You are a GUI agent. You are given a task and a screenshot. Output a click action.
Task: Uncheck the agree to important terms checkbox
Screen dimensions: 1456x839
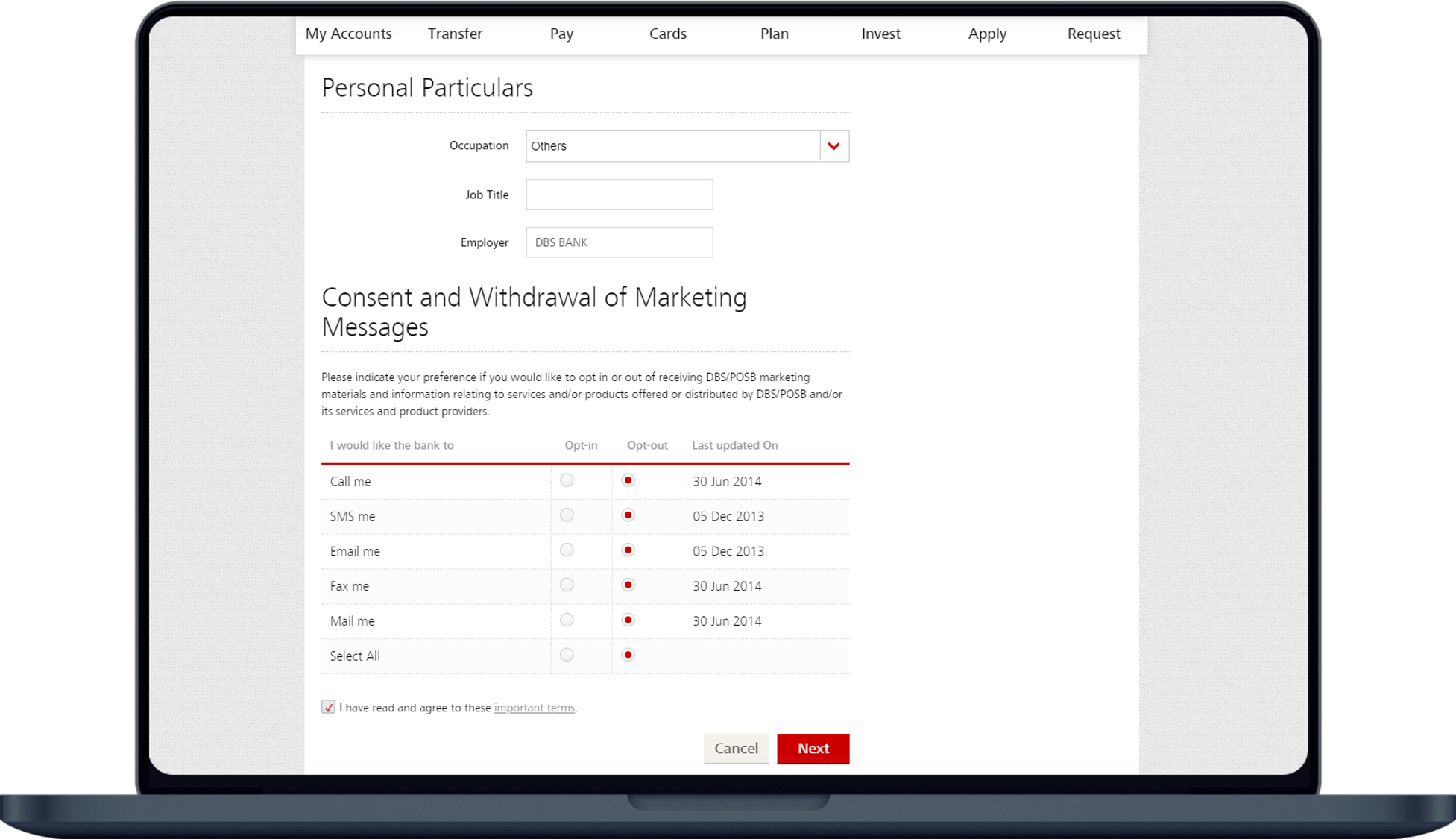pyautogui.click(x=328, y=707)
